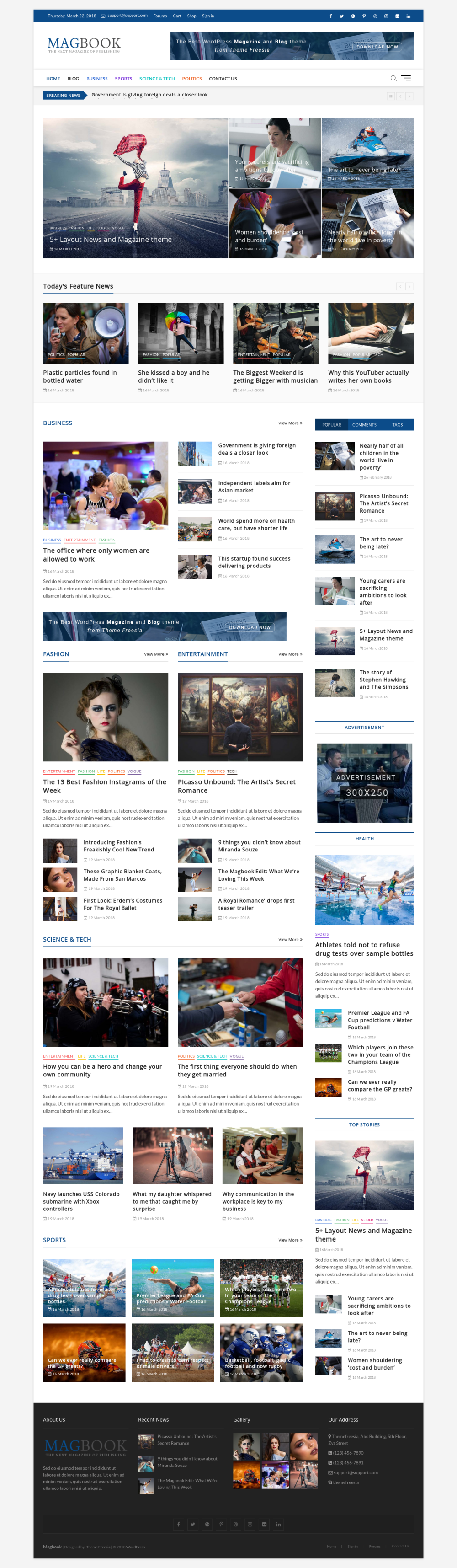Open the Pinterest icon in the top bar
The height and width of the screenshot is (1568, 457).
tap(364, 16)
